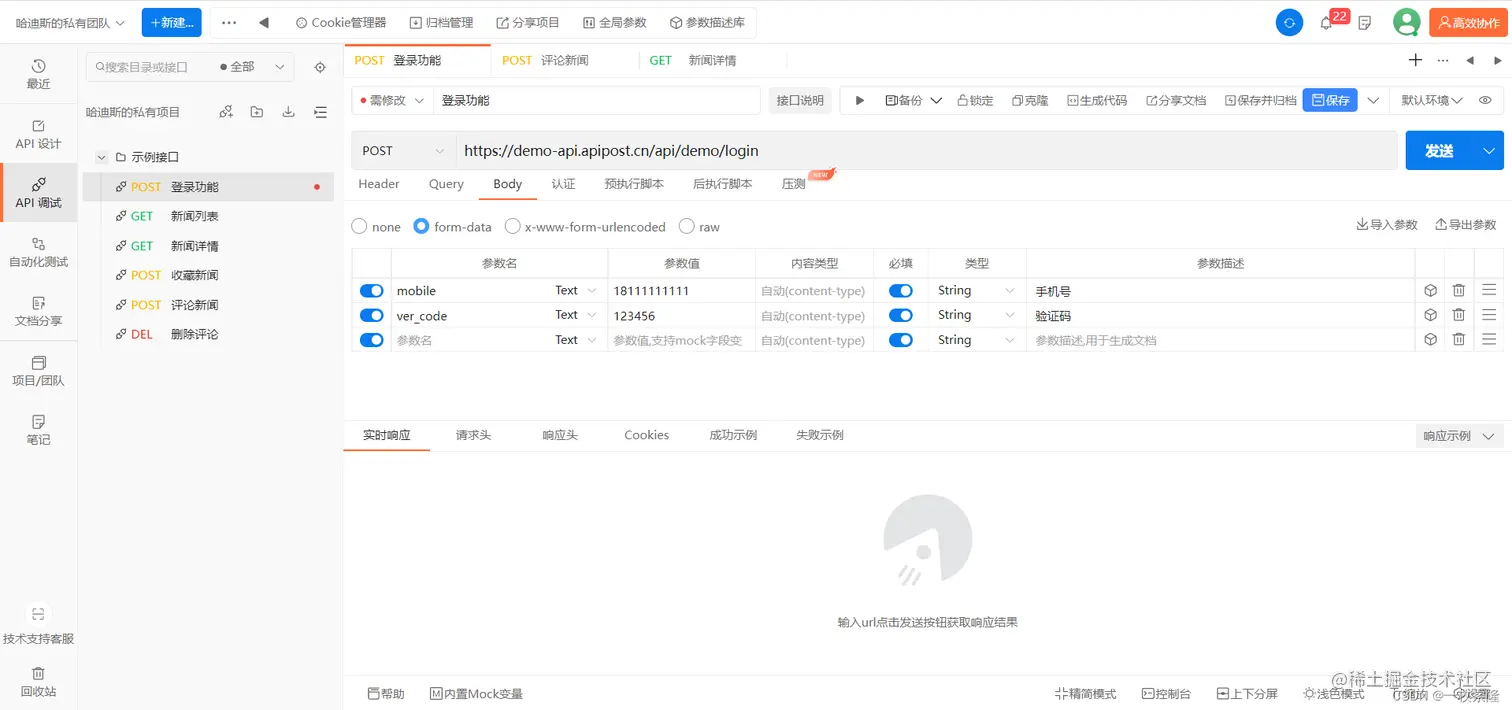Open the green user avatar
The height and width of the screenshot is (710, 1512).
click(x=1407, y=22)
